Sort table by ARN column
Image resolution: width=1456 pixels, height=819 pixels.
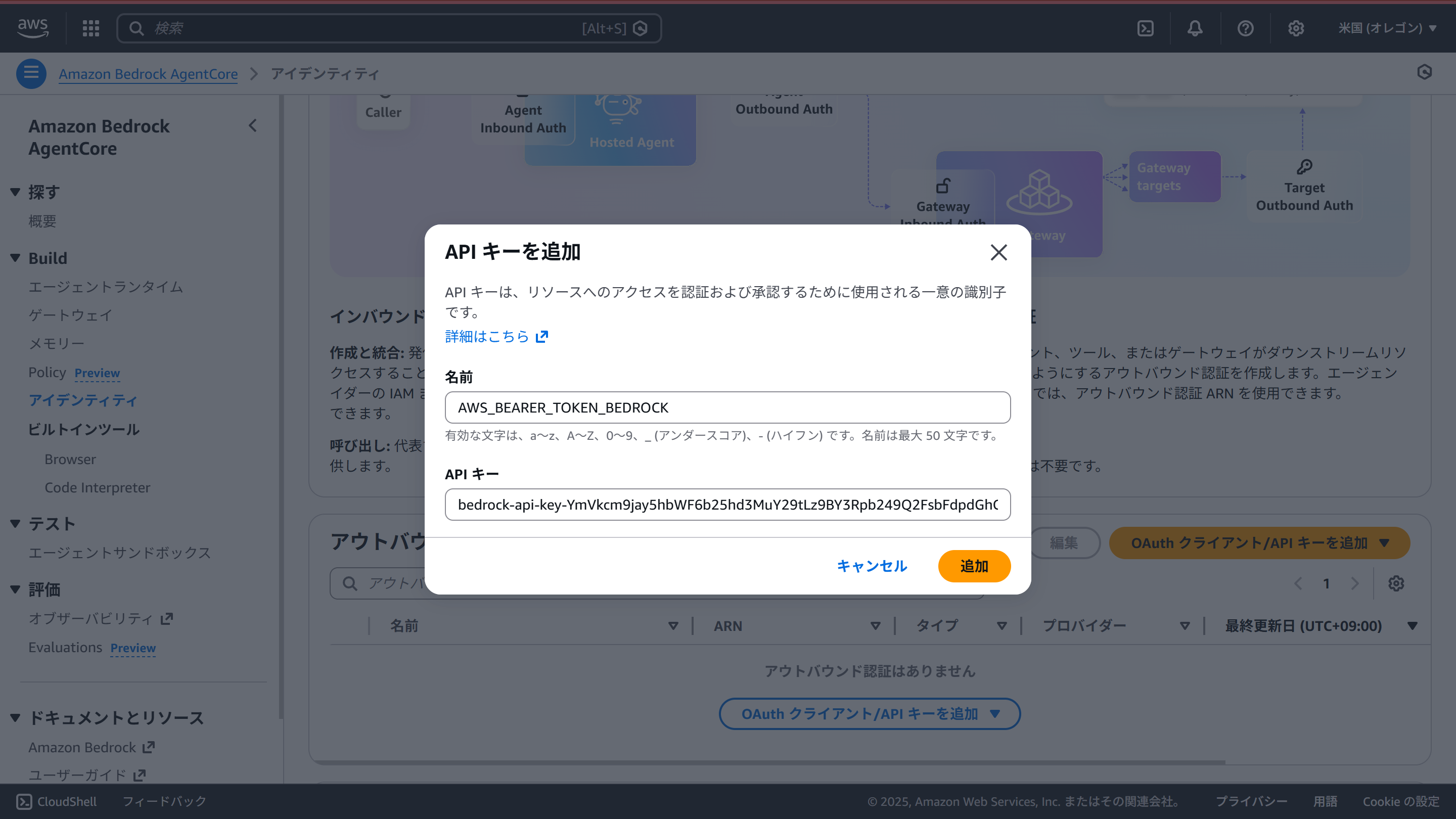pyautogui.click(x=875, y=626)
